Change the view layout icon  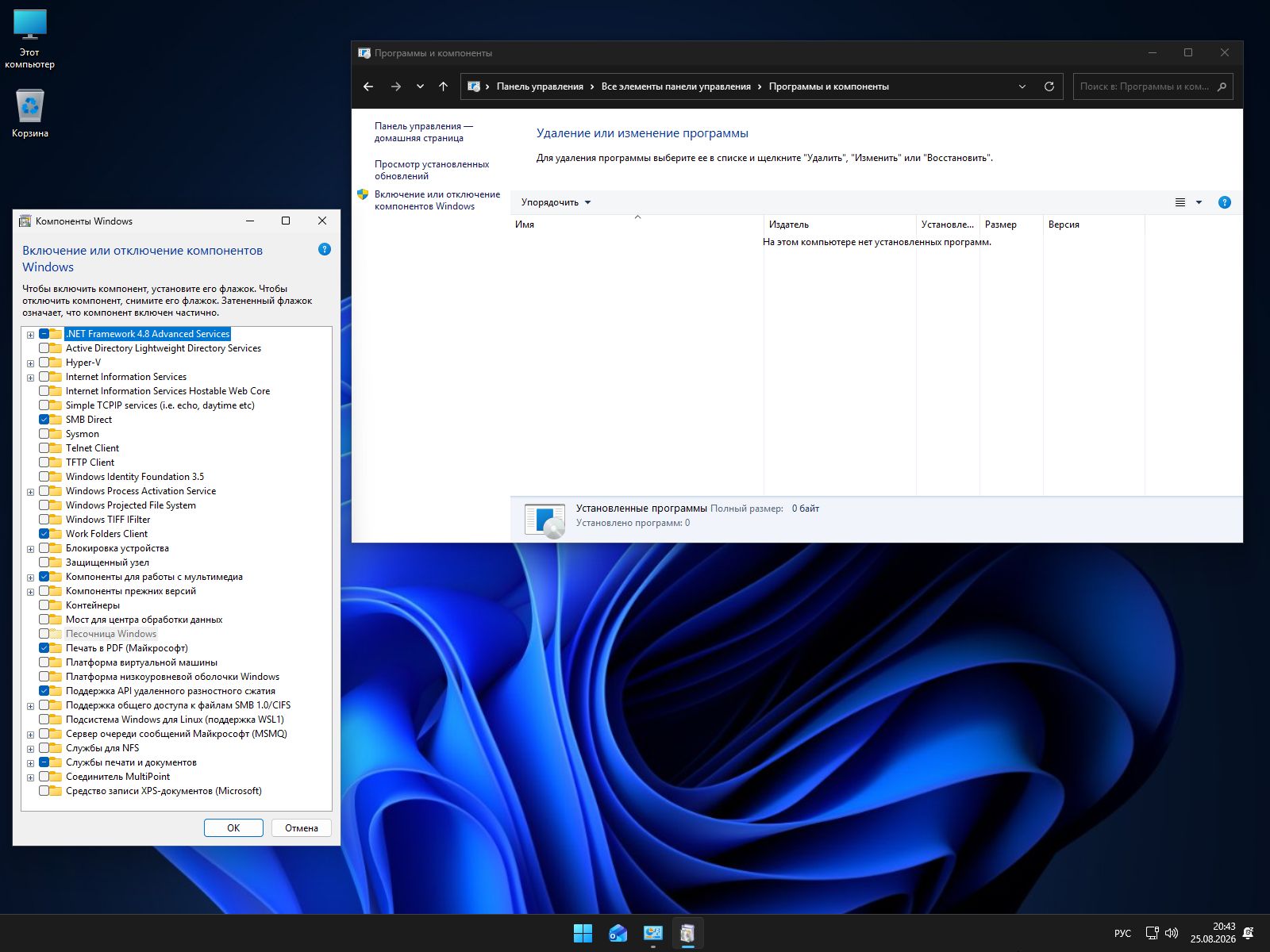coord(1180,202)
